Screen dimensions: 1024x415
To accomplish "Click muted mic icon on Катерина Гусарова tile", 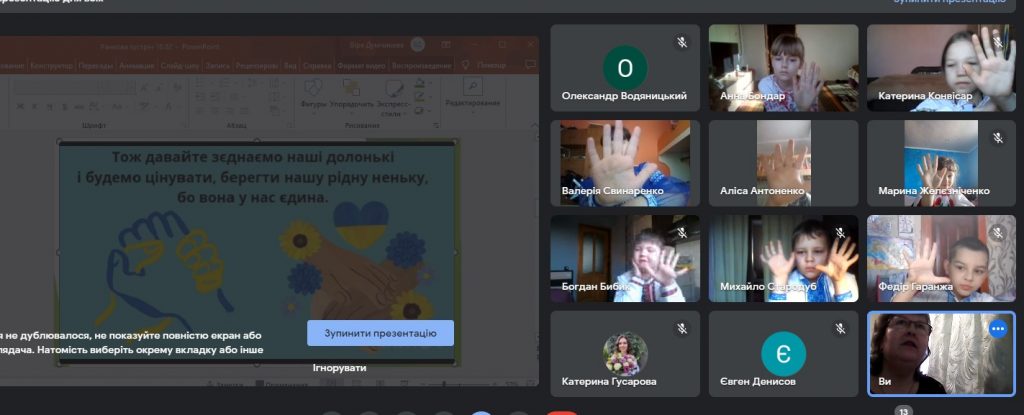I will coord(682,329).
